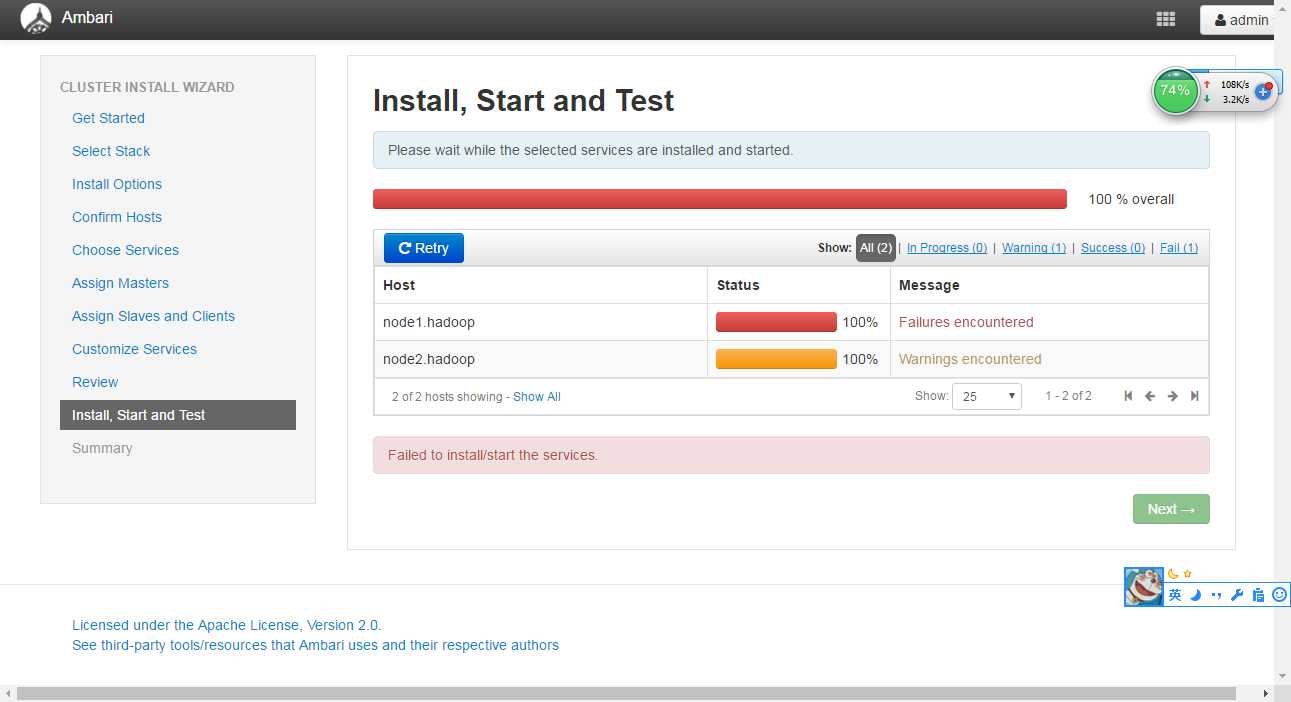The width and height of the screenshot is (1291, 702).
Task: Click the Retry button
Action: click(x=424, y=248)
